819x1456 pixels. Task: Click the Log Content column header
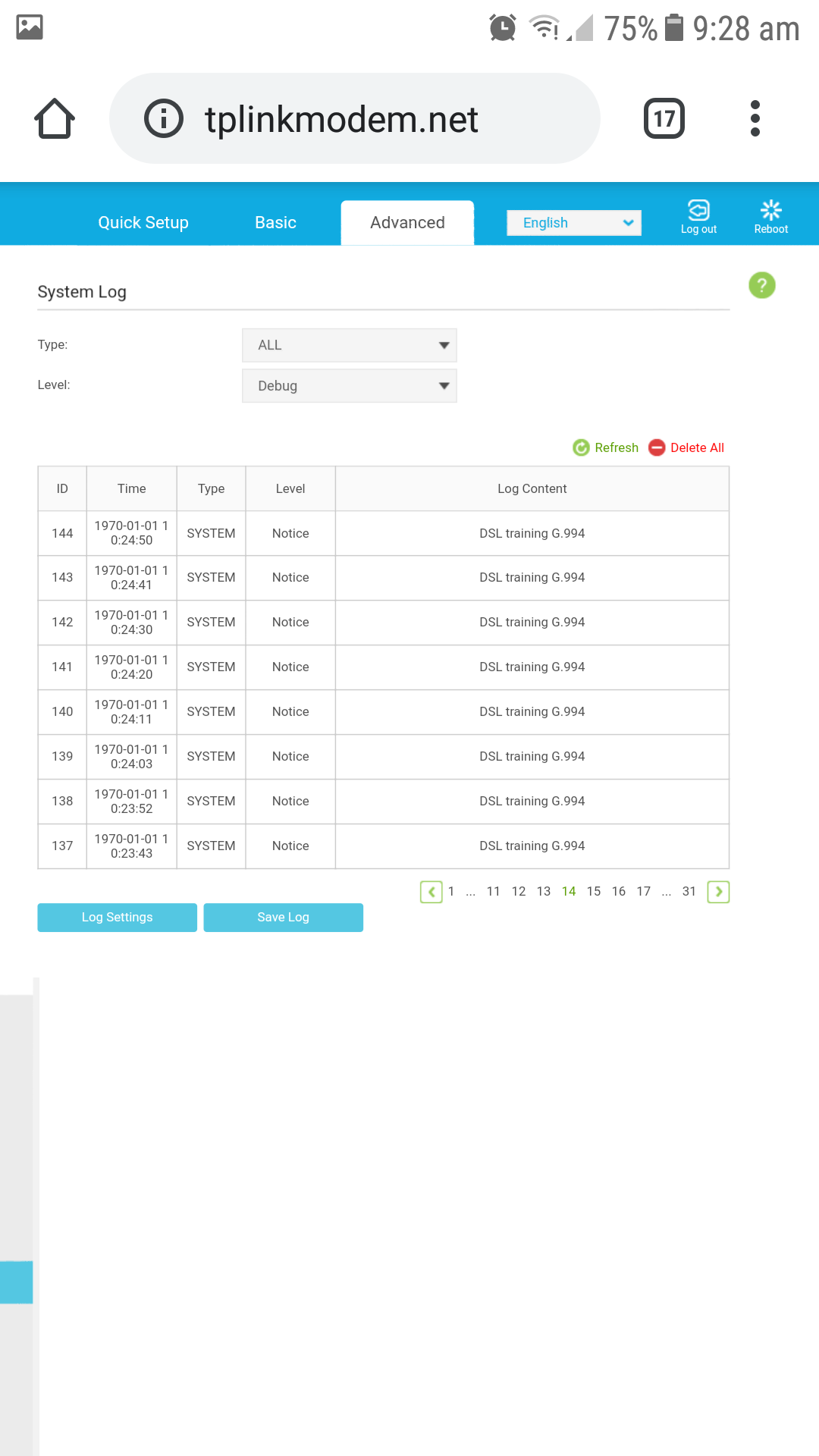tap(532, 489)
